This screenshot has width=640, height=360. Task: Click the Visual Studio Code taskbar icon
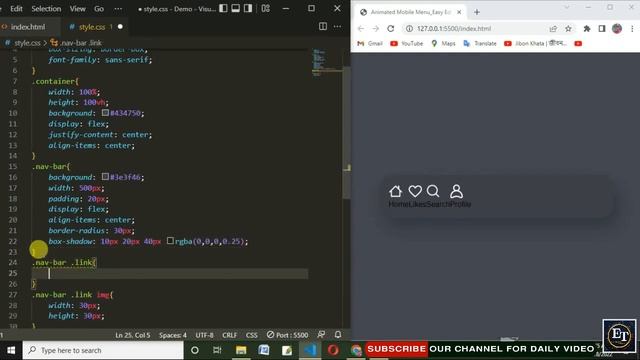(x=310, y=350)
